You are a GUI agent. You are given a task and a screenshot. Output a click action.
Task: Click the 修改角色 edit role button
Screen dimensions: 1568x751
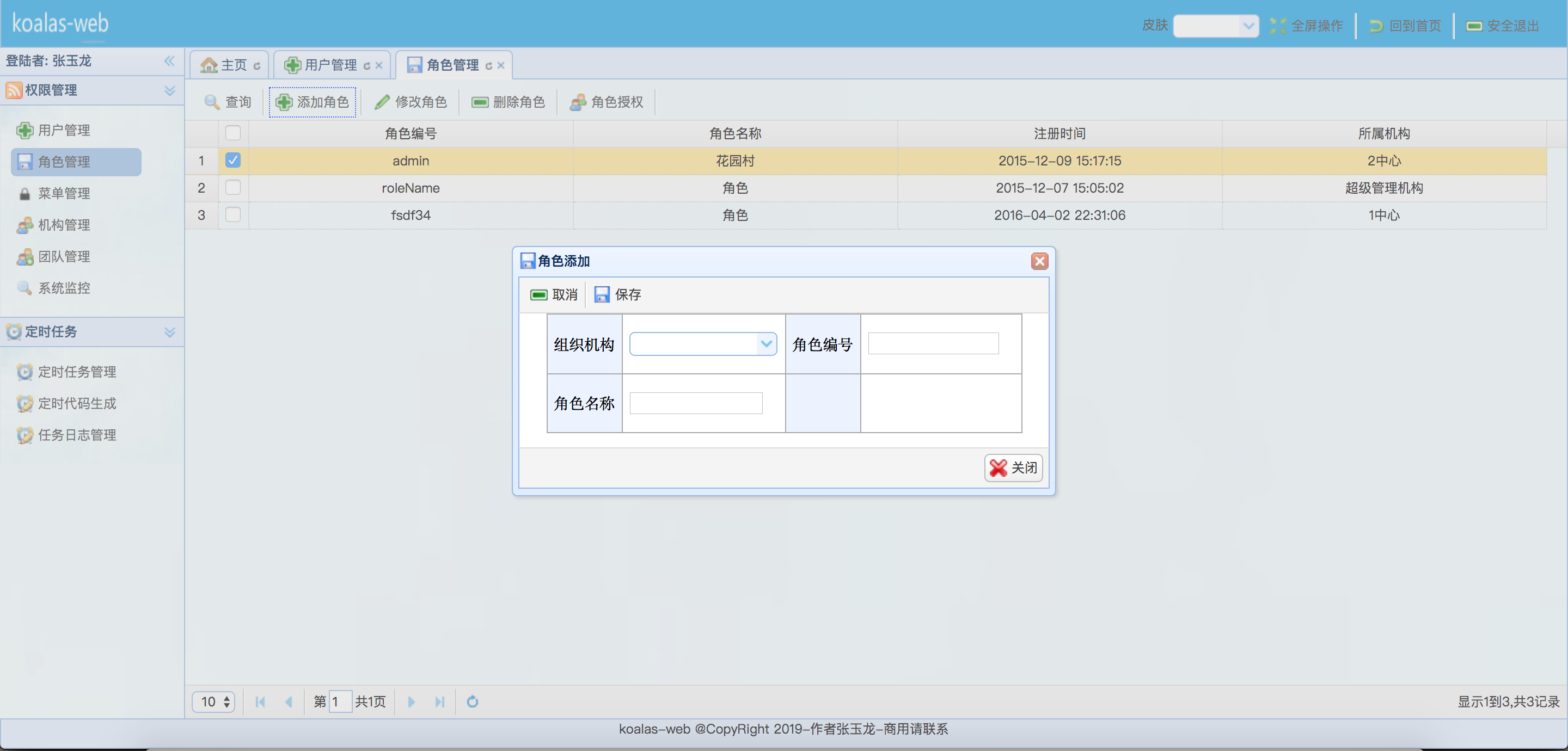(411, 102)
